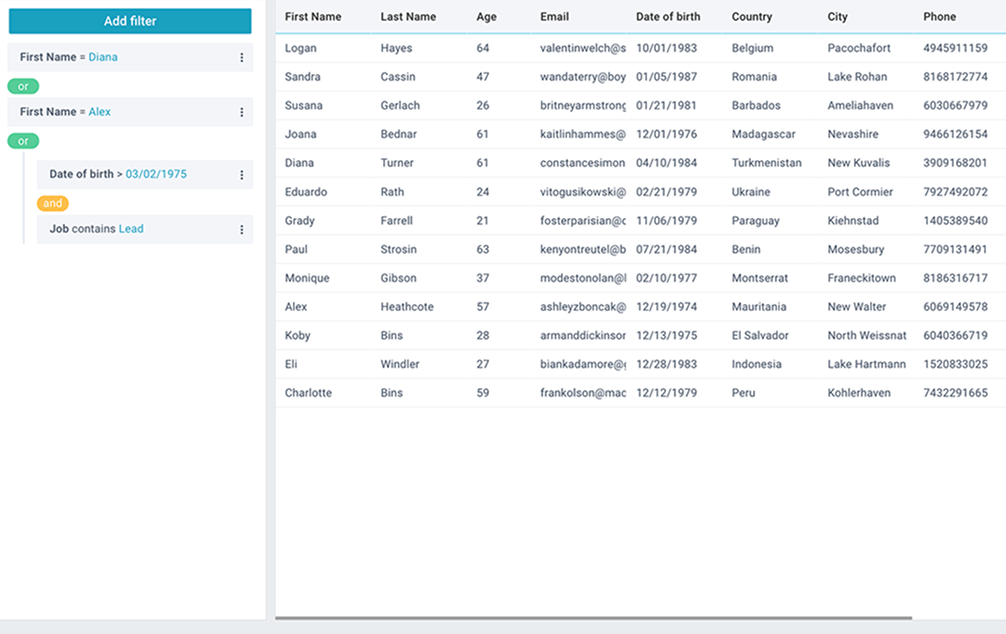Sort by City column header
Viewport: 1006px width, 634px height.
tap(837, 17)
